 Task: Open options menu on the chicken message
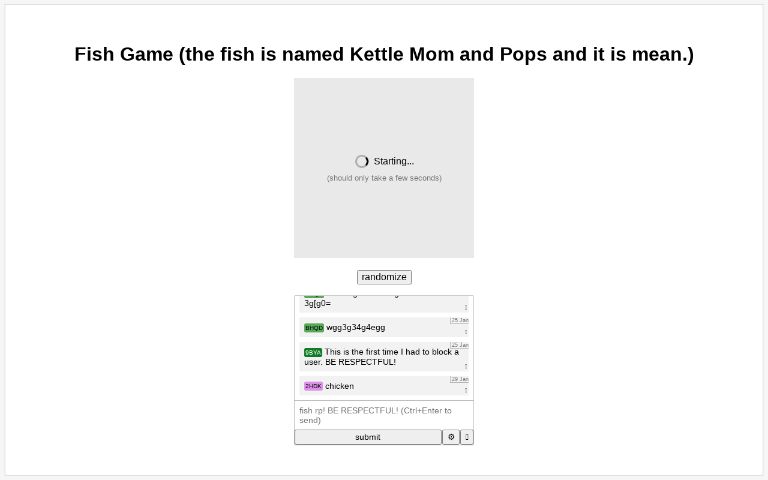tap(466, 390)
